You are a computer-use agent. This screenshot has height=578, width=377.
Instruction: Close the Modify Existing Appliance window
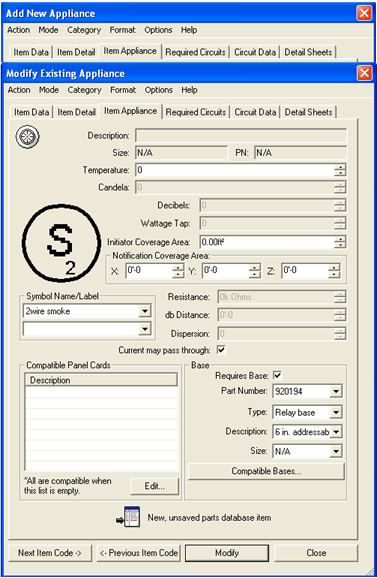click(364, 73)
